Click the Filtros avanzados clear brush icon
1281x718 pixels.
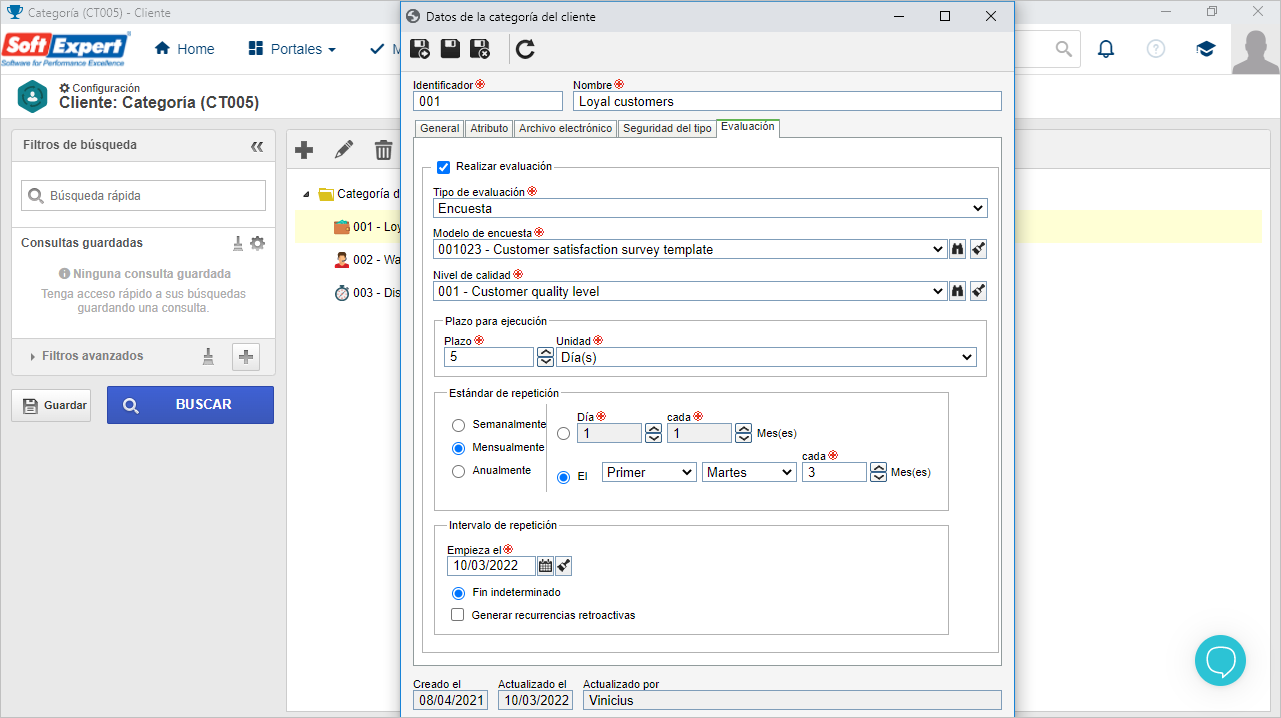[x=208, y=356]
